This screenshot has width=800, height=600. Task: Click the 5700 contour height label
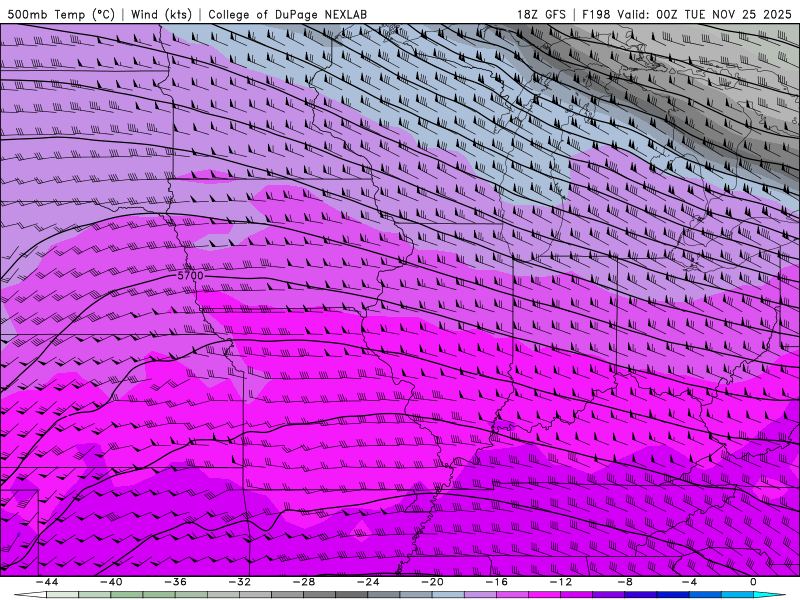point(190,276)
